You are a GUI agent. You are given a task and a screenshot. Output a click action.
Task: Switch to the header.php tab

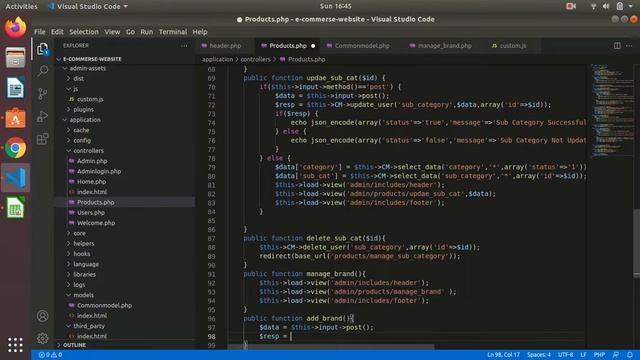click(225, 46)
